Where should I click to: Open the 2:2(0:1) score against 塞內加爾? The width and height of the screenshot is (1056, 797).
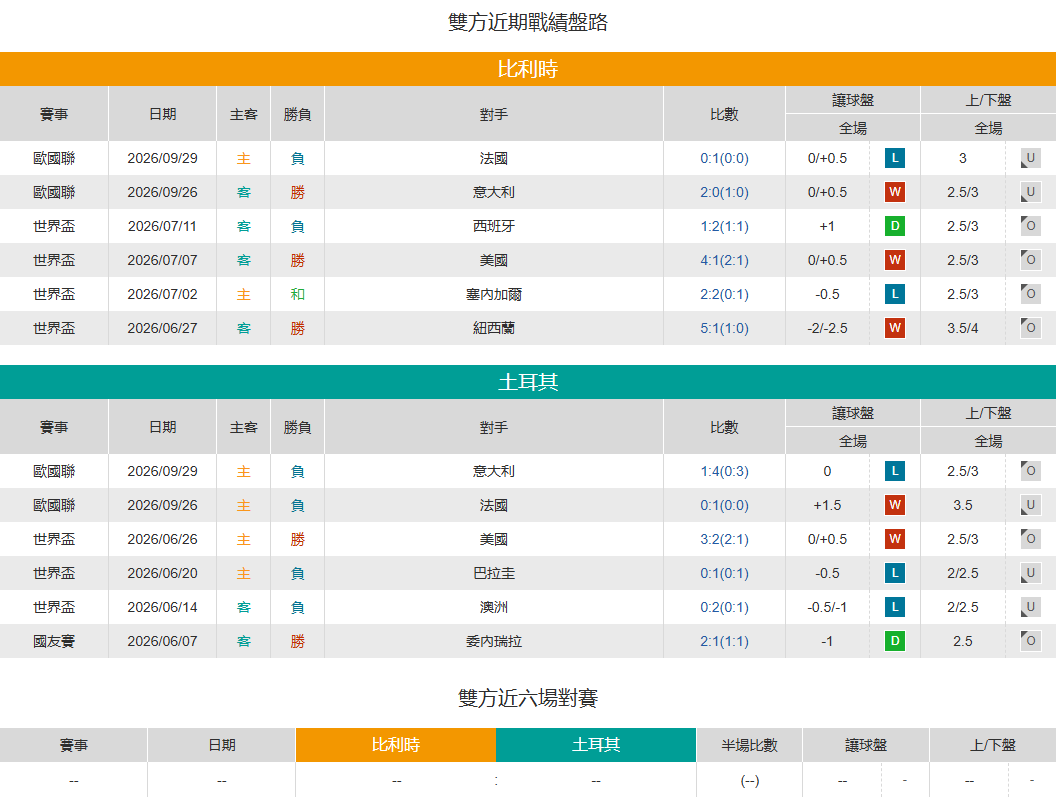pos(724,294)
